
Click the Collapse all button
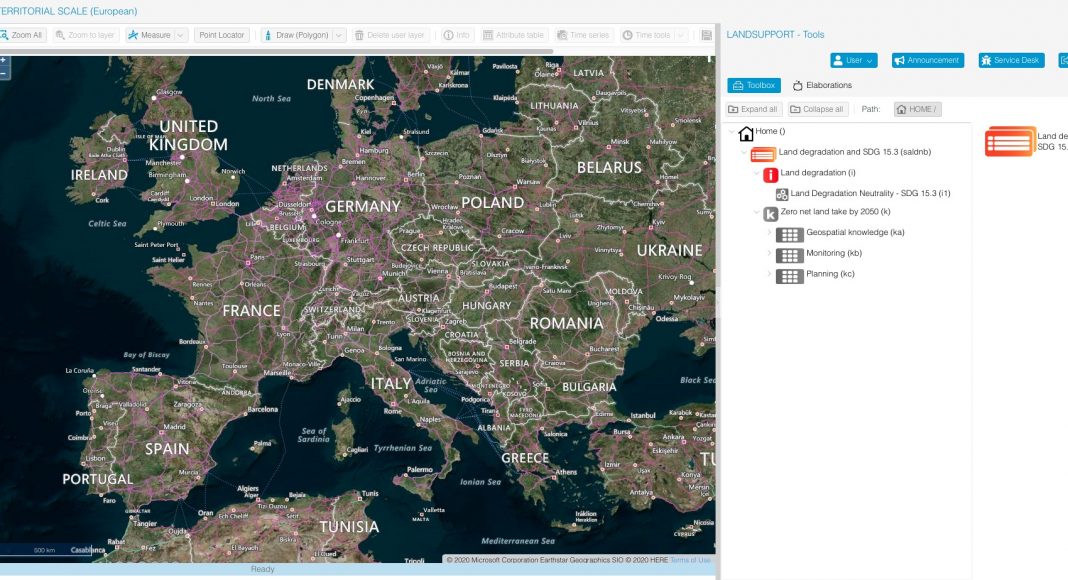coord(817,109)
